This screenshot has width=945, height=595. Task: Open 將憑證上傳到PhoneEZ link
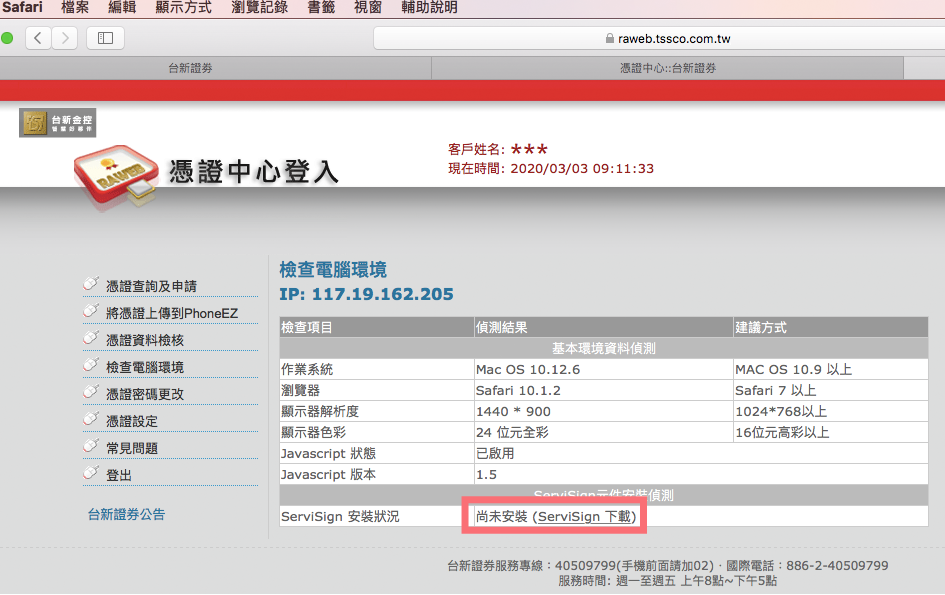coord(172,313)
